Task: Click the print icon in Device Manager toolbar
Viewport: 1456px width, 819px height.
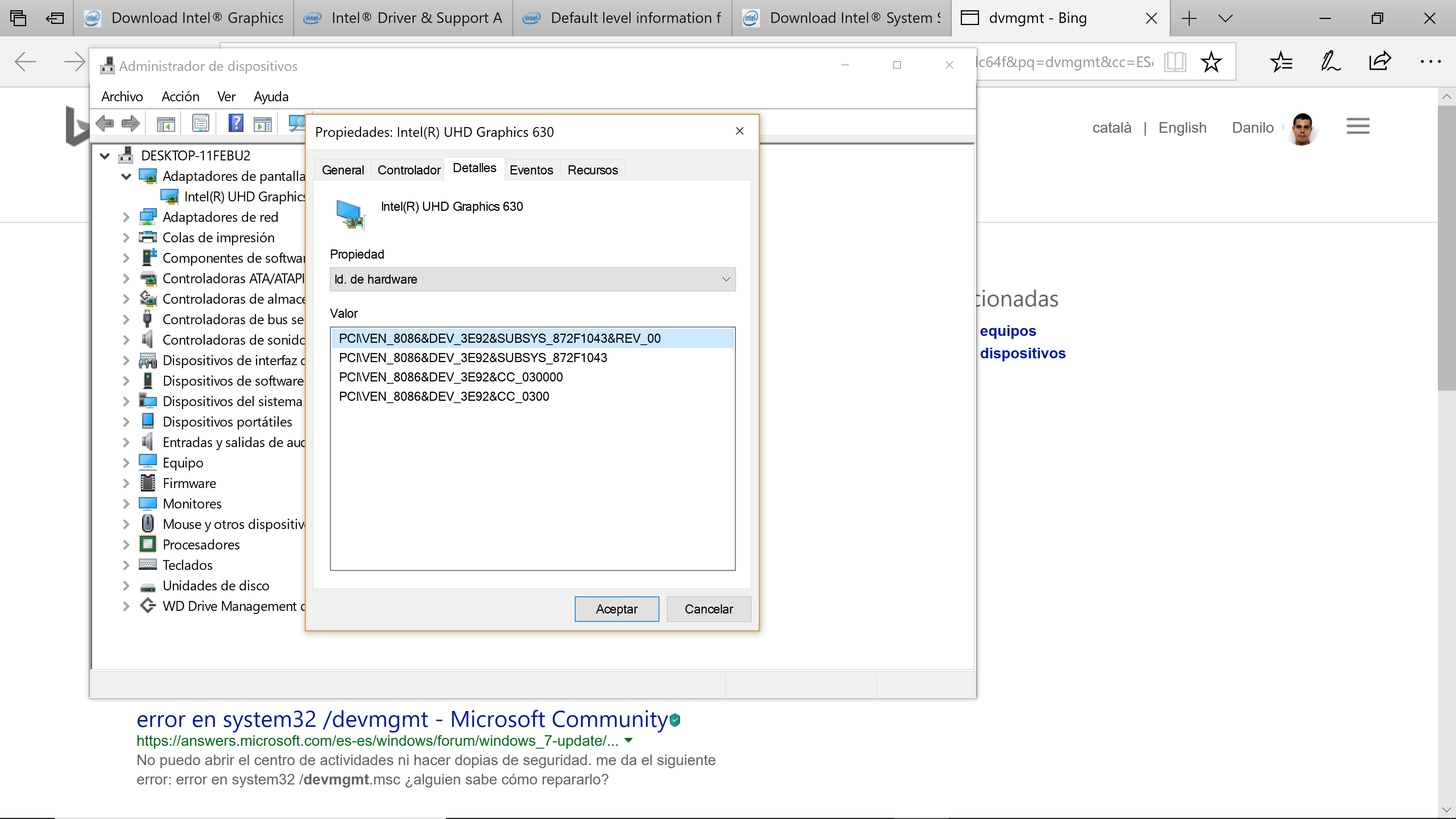Action: [x=200, y=124]
